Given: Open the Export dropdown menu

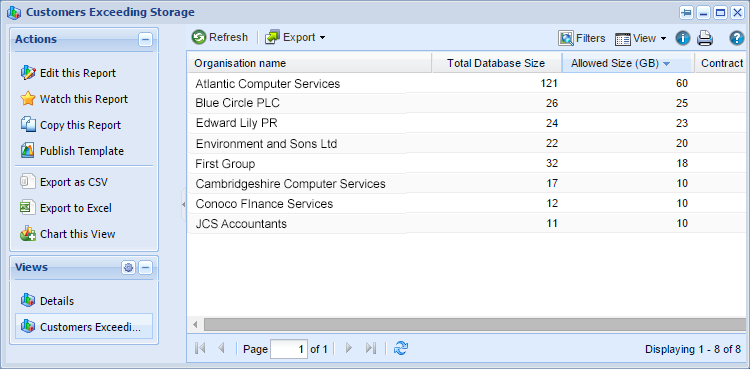Looking at the screenshot, I should [x=295, y=37].
